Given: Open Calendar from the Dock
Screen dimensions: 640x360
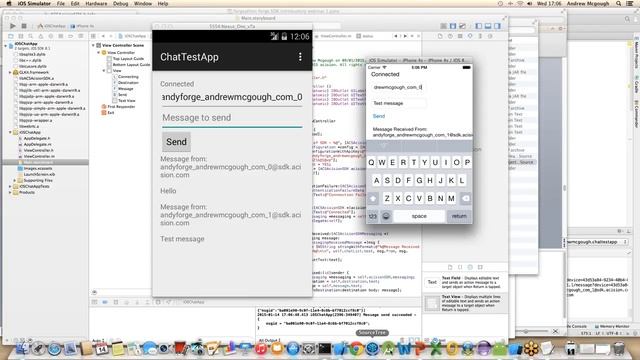Looking at the screenshot, I should [102, 349].
